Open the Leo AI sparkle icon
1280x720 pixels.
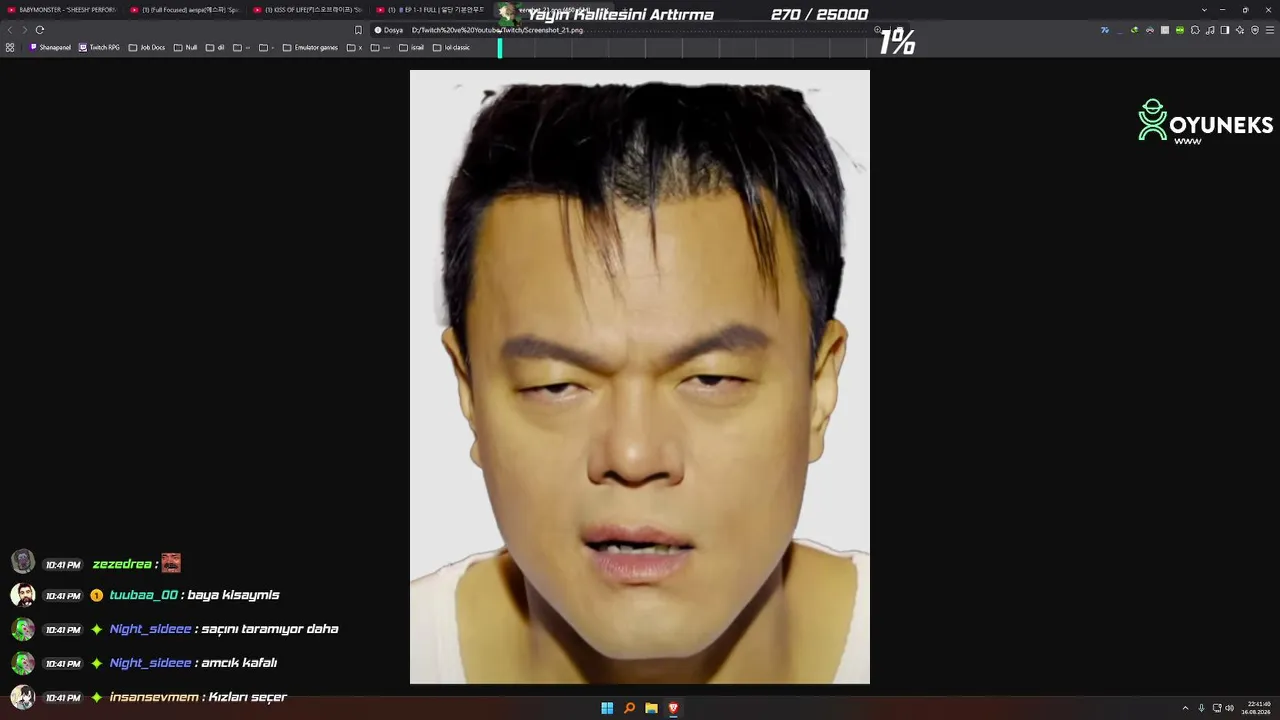(x=1240, y=30)
